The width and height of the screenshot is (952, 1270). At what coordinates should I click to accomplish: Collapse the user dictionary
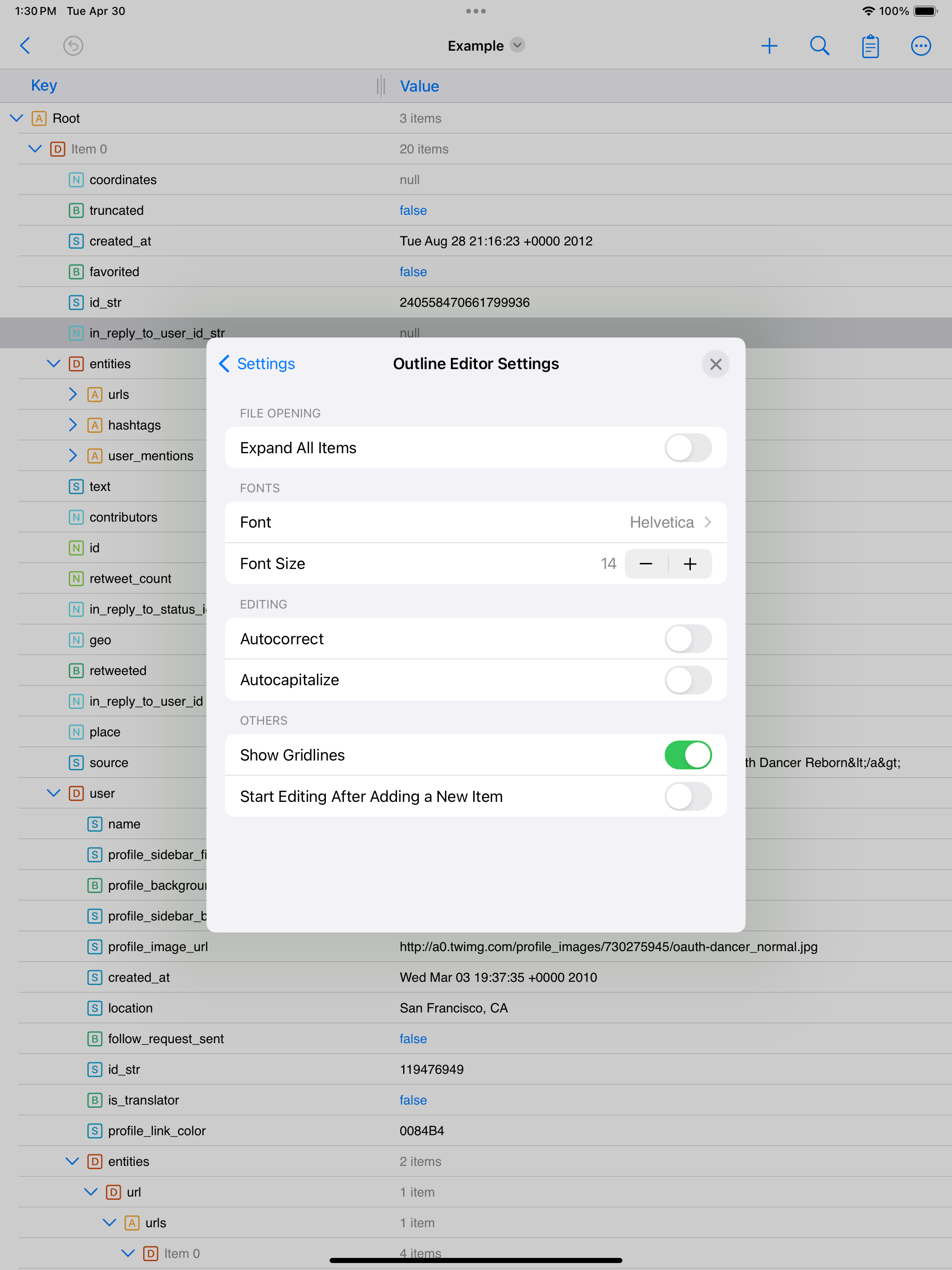tap(53, 794)
